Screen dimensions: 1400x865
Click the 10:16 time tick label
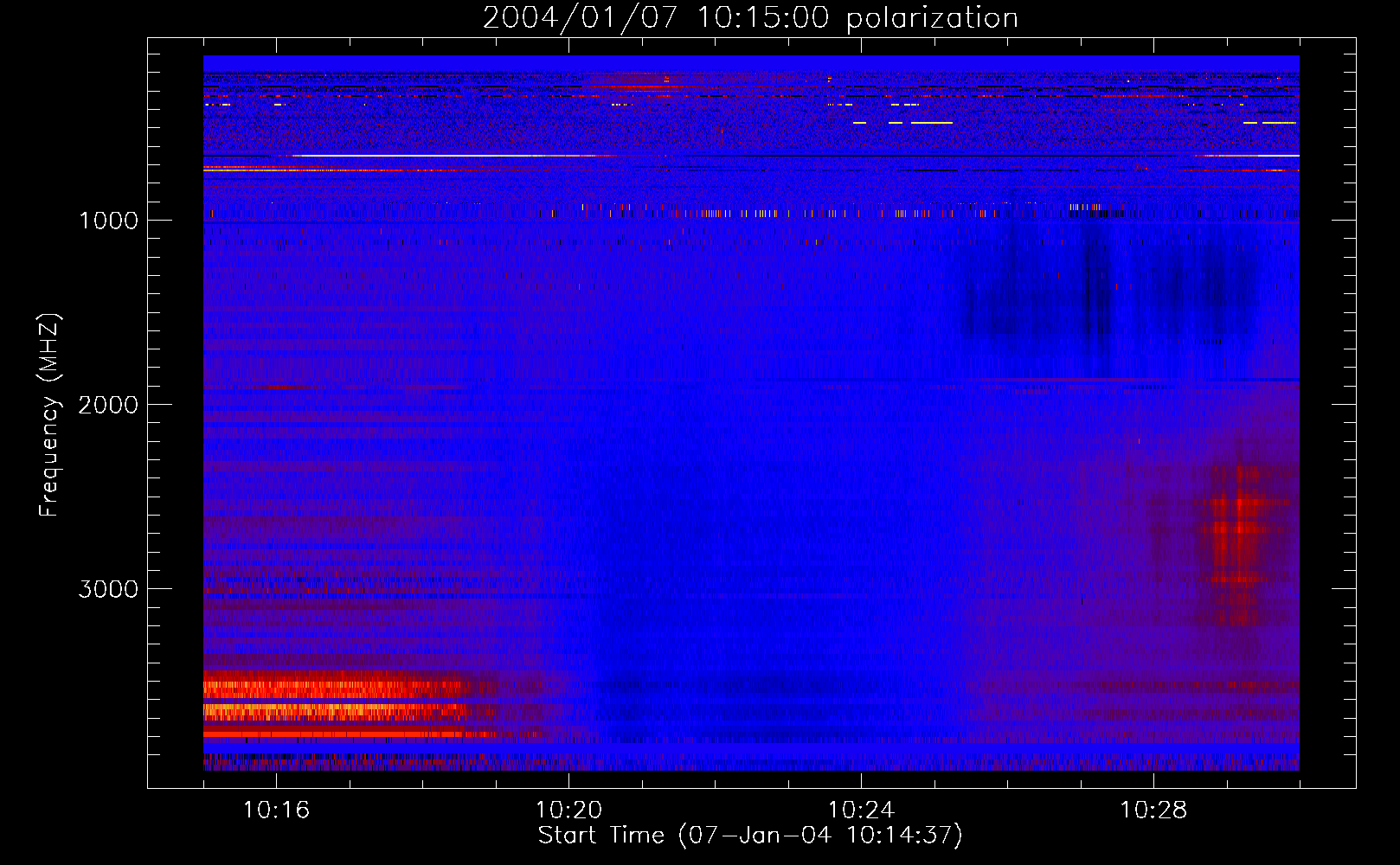[276, 810]
